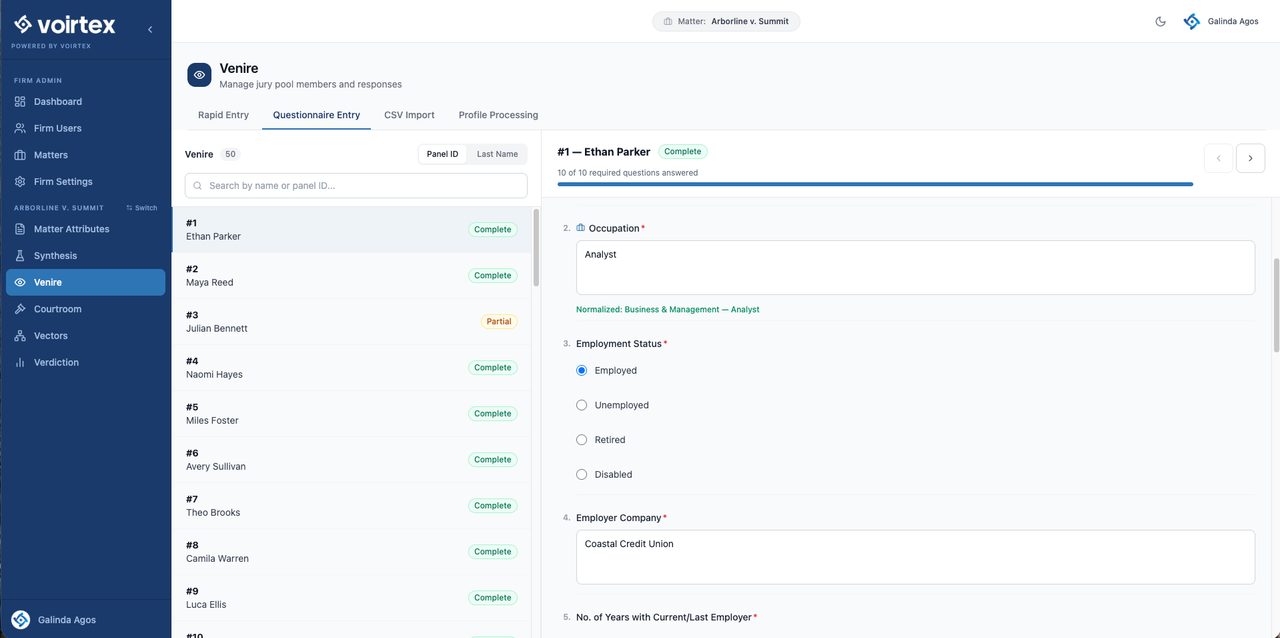Select juror #1 Ethan Parker in the list

(x=351, y=230)
